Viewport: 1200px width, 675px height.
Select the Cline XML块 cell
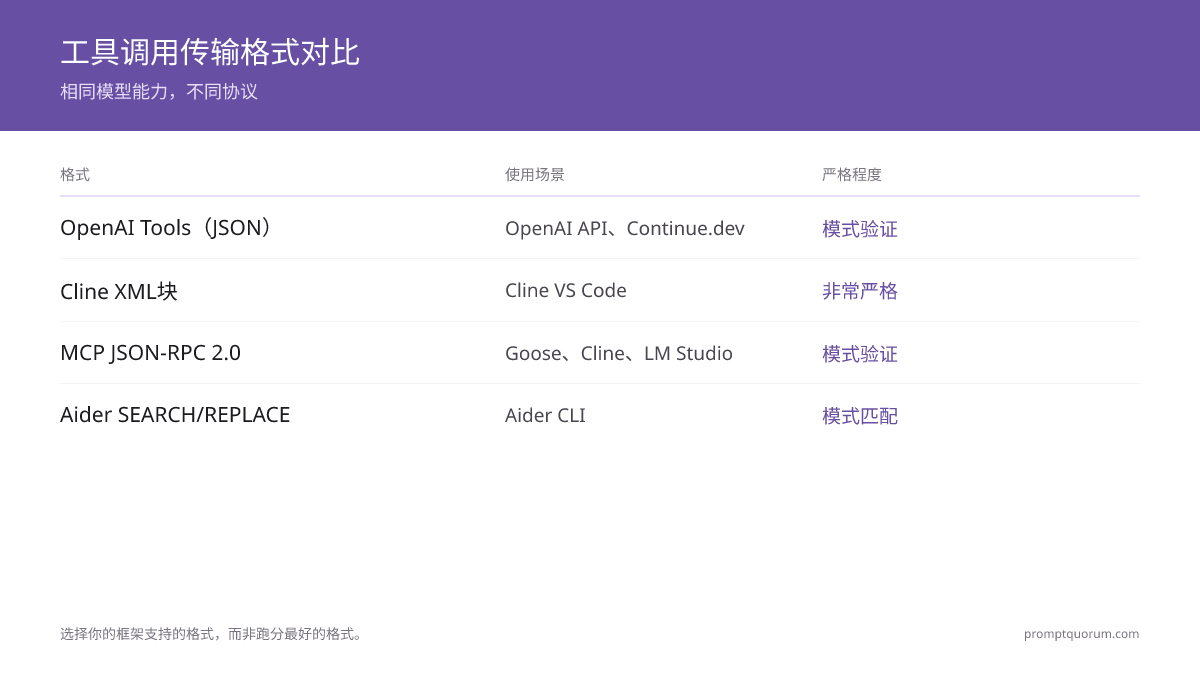[119, 291]
